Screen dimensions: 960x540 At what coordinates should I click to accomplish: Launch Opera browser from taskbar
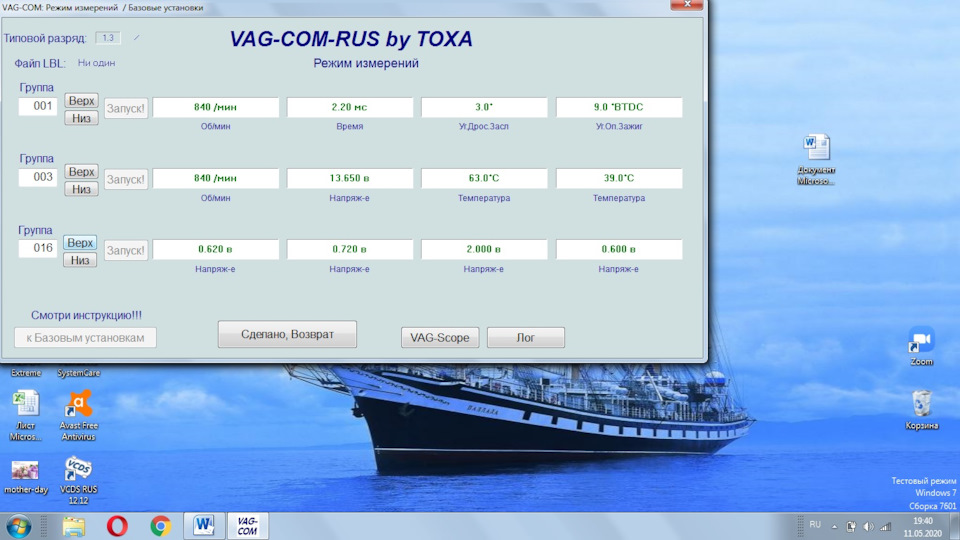[117, 526]
